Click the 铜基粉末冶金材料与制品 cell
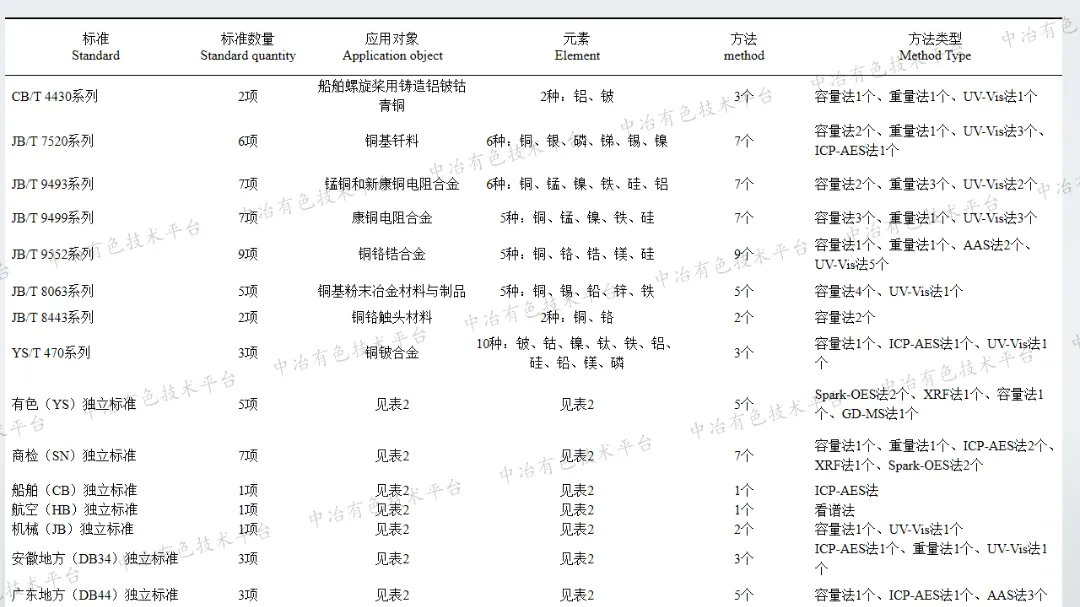The image size is (1080, 607). [x=392, y=291]
